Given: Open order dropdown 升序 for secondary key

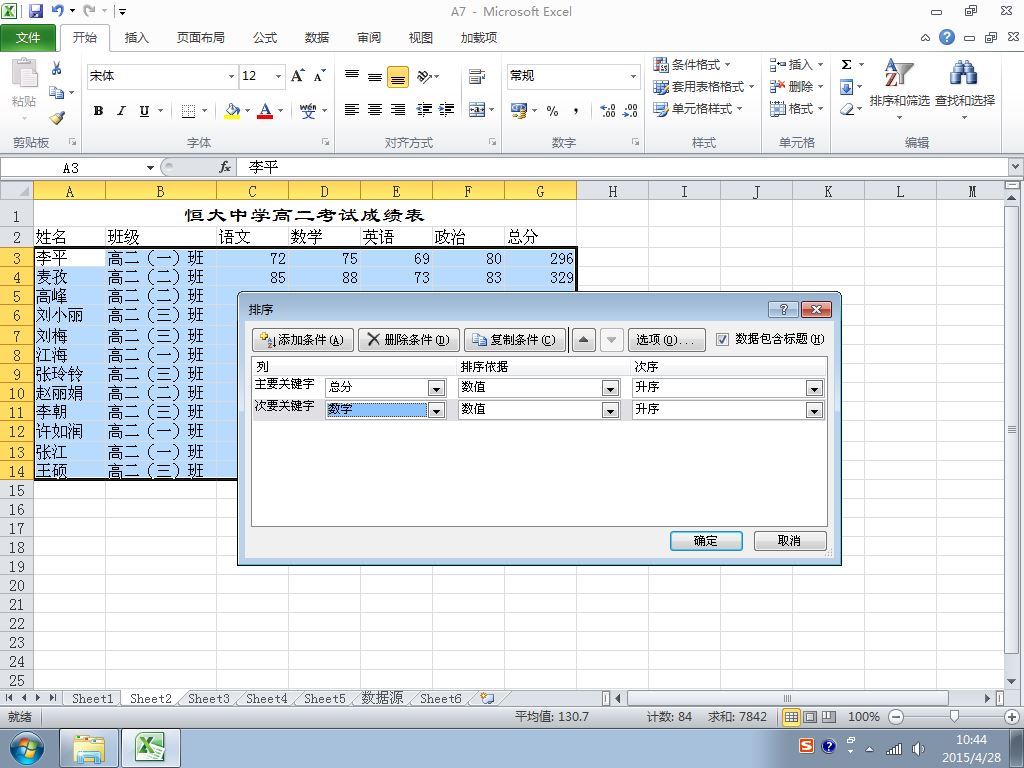Looking at the screenshot, I should pyautogui.click(x=814, y=410).
